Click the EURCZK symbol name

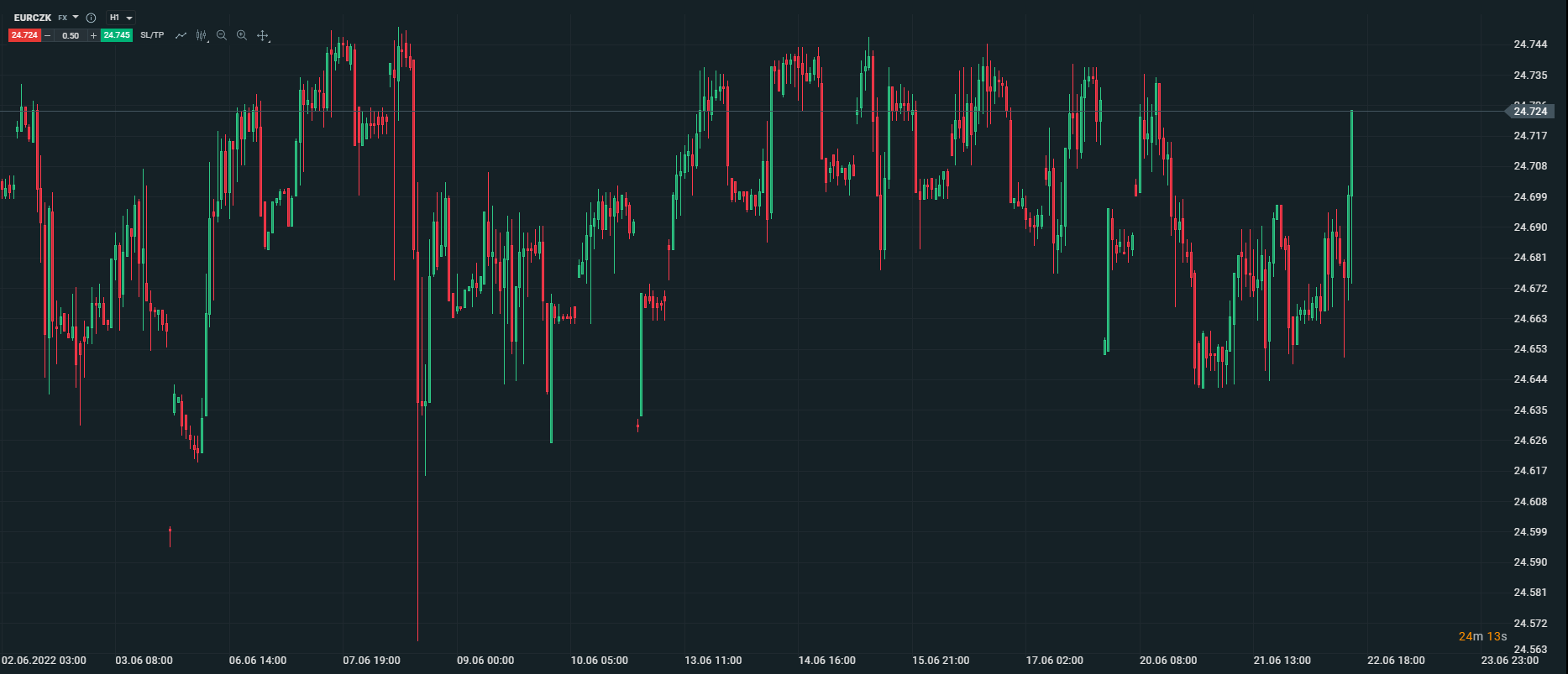[33, 18]
